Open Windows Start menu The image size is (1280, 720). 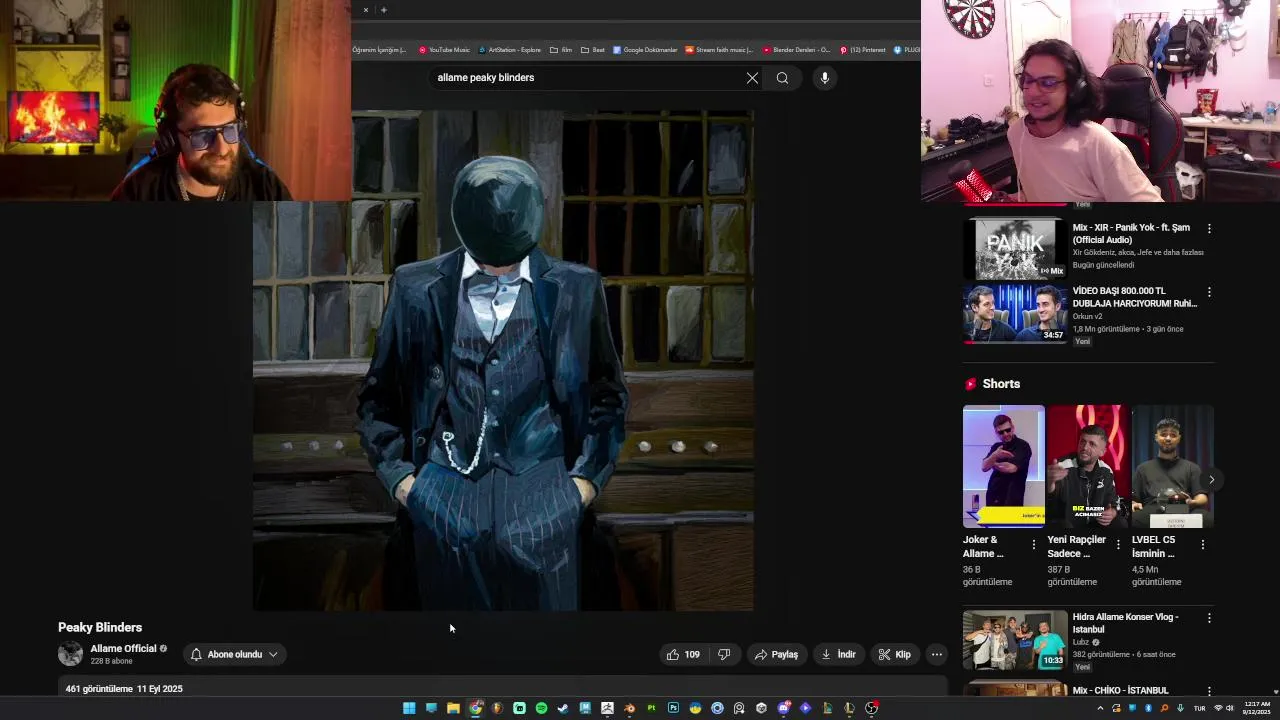click(x=409, y=708)
